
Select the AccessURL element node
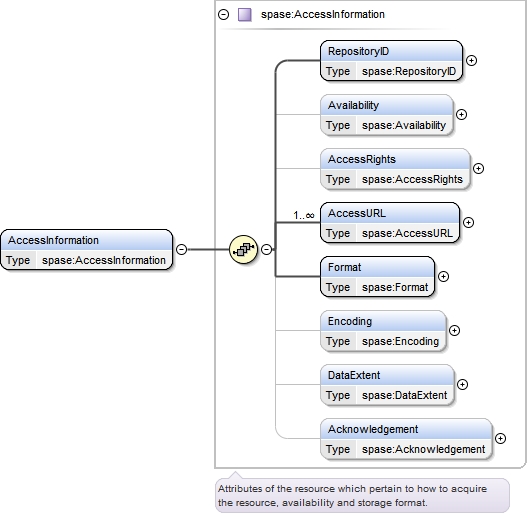point(390,223)
